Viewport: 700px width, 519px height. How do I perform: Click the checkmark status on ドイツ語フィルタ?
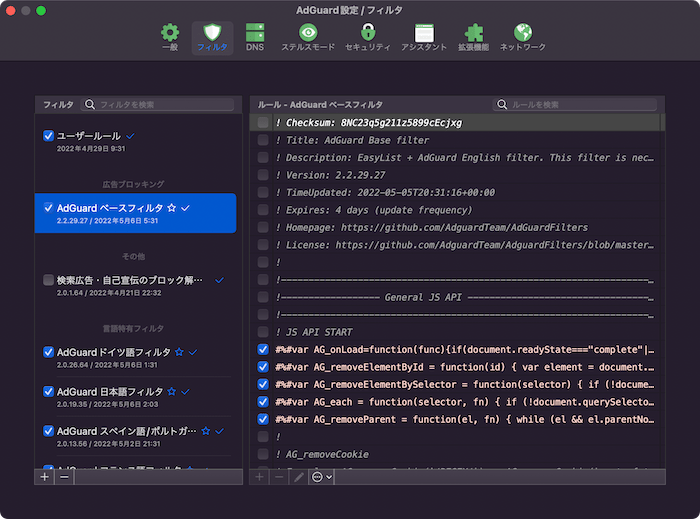(193, 352)
